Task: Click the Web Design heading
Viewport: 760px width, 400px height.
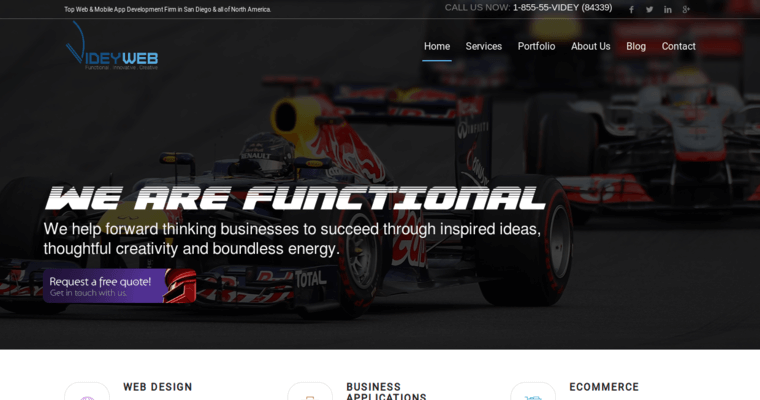Action: coord(158,387)
